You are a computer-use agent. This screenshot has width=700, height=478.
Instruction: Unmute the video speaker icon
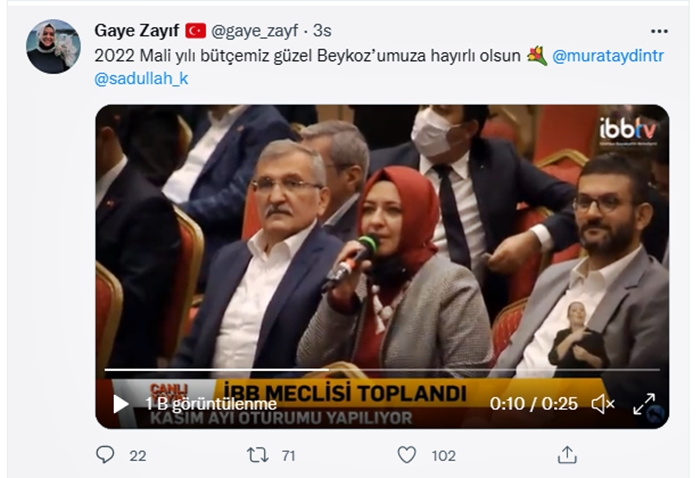pyautogui.click(x=603, y=404)
